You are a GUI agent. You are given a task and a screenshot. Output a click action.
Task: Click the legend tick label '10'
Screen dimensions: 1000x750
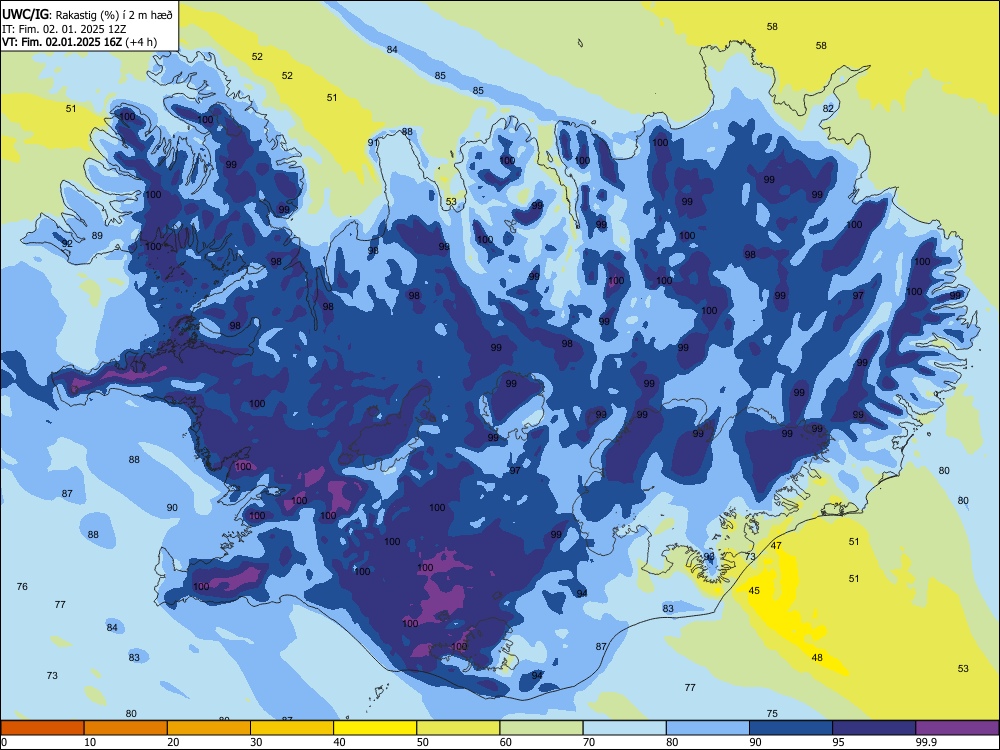[x=90, y=742]
